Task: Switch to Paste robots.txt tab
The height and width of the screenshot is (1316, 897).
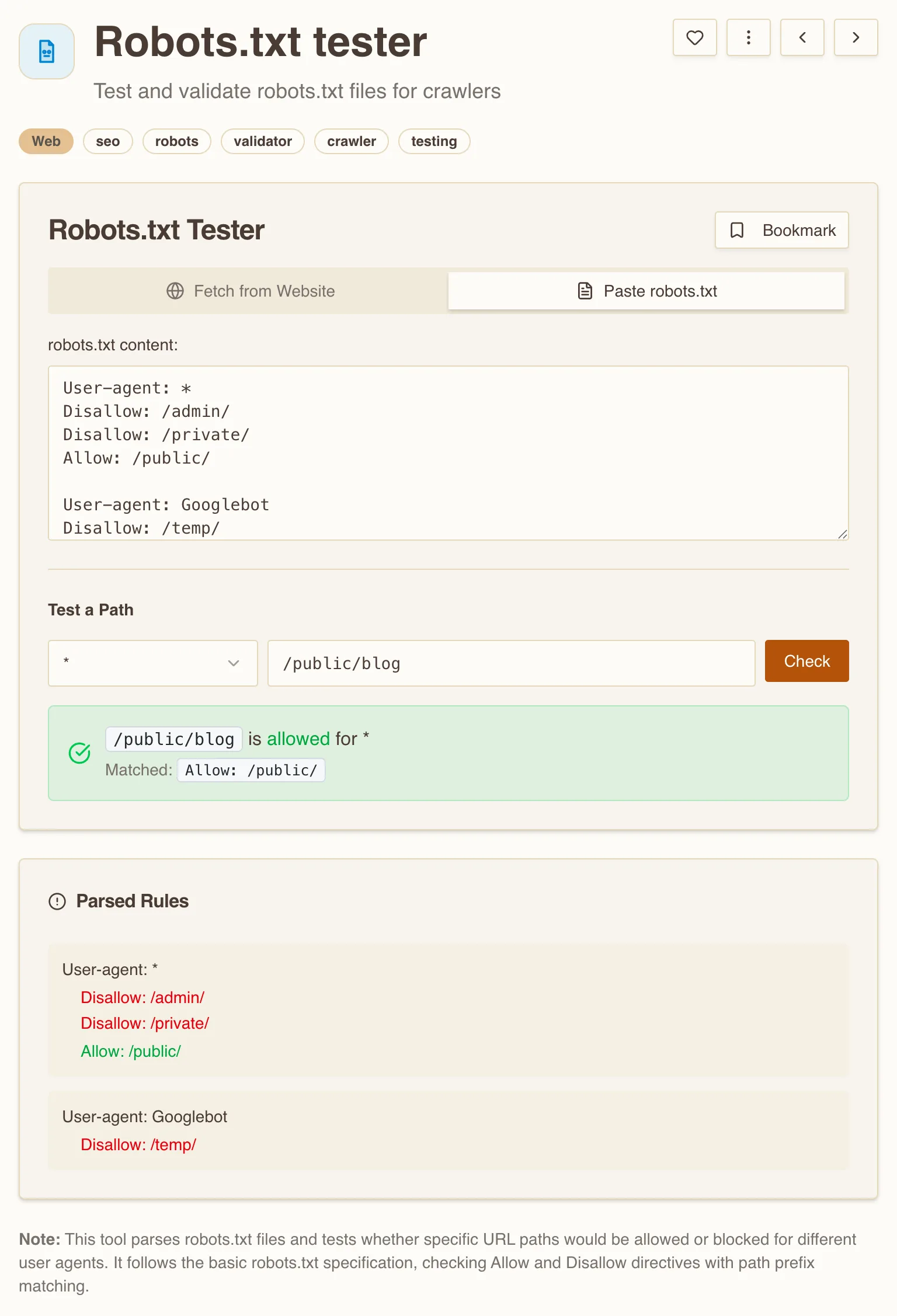Action: [646, 291]
